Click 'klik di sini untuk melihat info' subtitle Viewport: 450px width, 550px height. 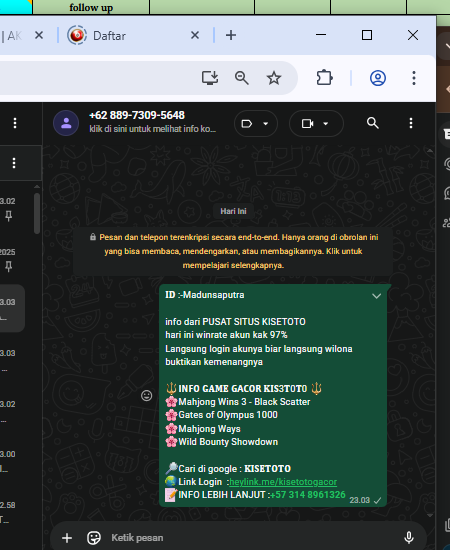click(153, 129)
